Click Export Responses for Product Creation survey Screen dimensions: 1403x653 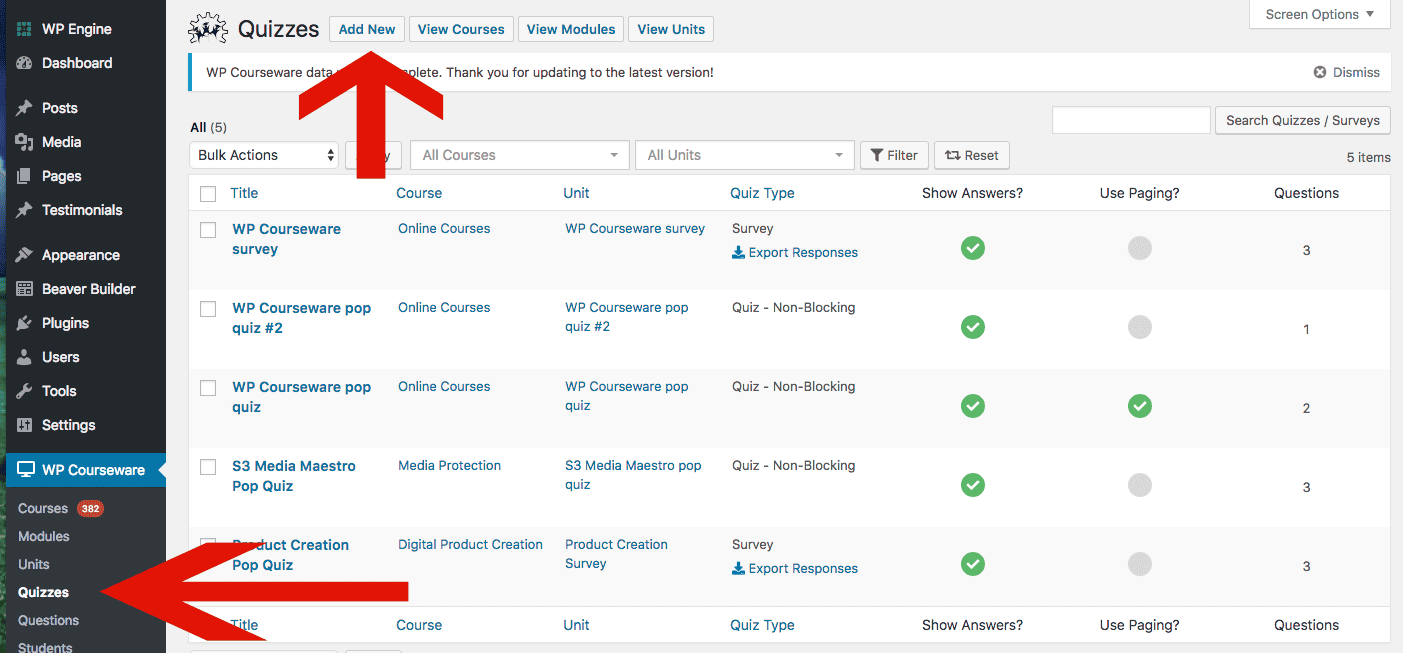795,568
